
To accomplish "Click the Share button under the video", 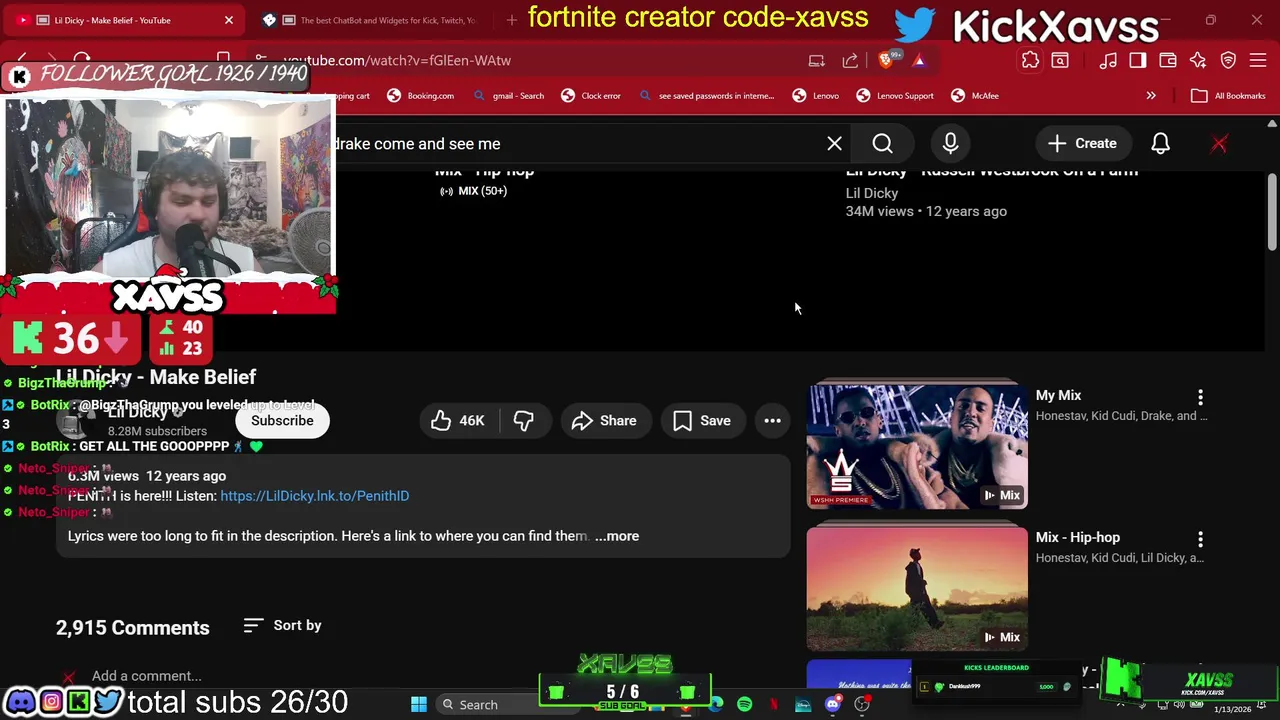I will coord(604,421).
